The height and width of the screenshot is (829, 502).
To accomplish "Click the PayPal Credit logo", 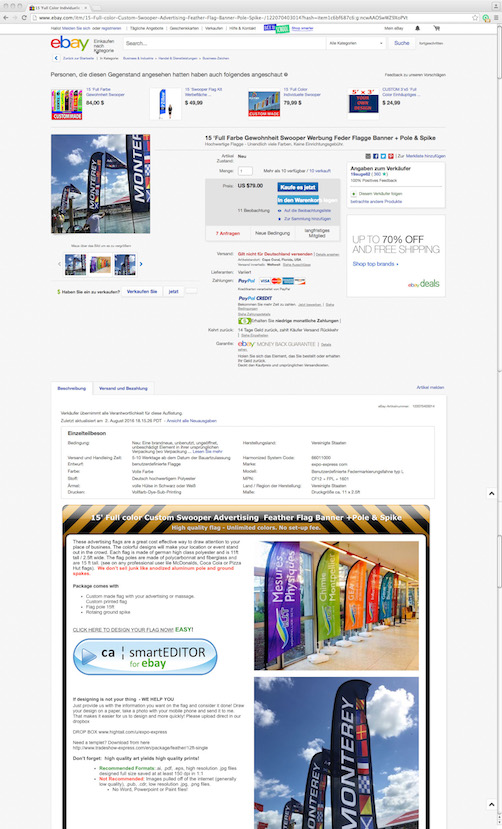I will tap(255, 298).
